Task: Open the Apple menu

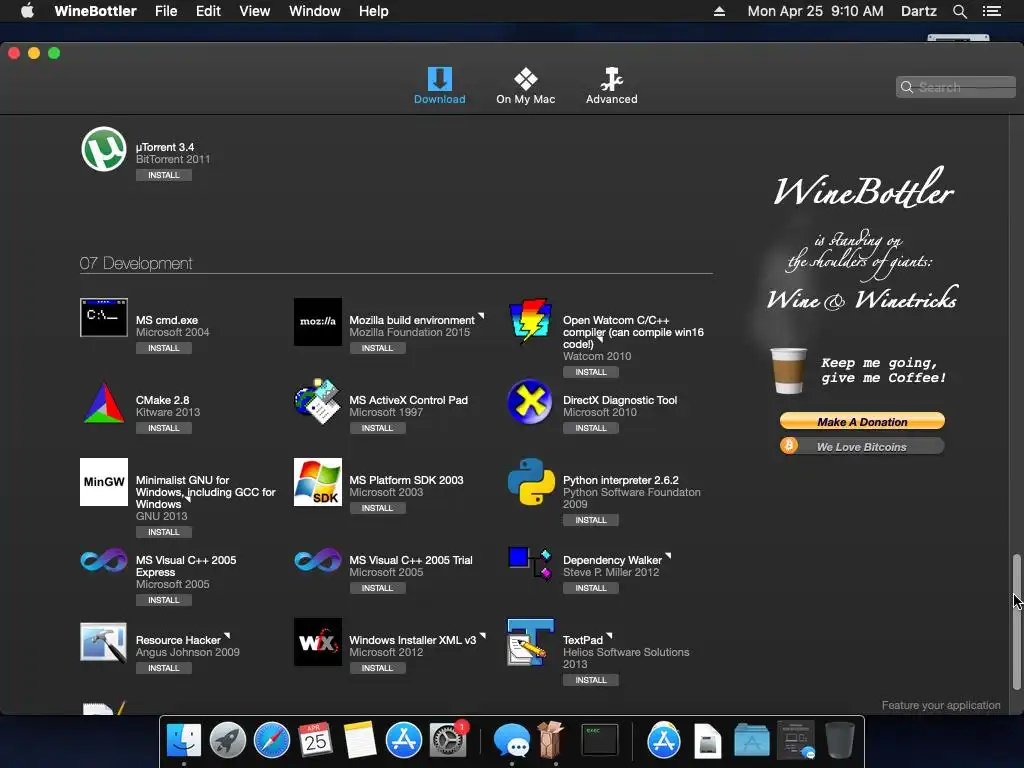Action: (27, 11)
